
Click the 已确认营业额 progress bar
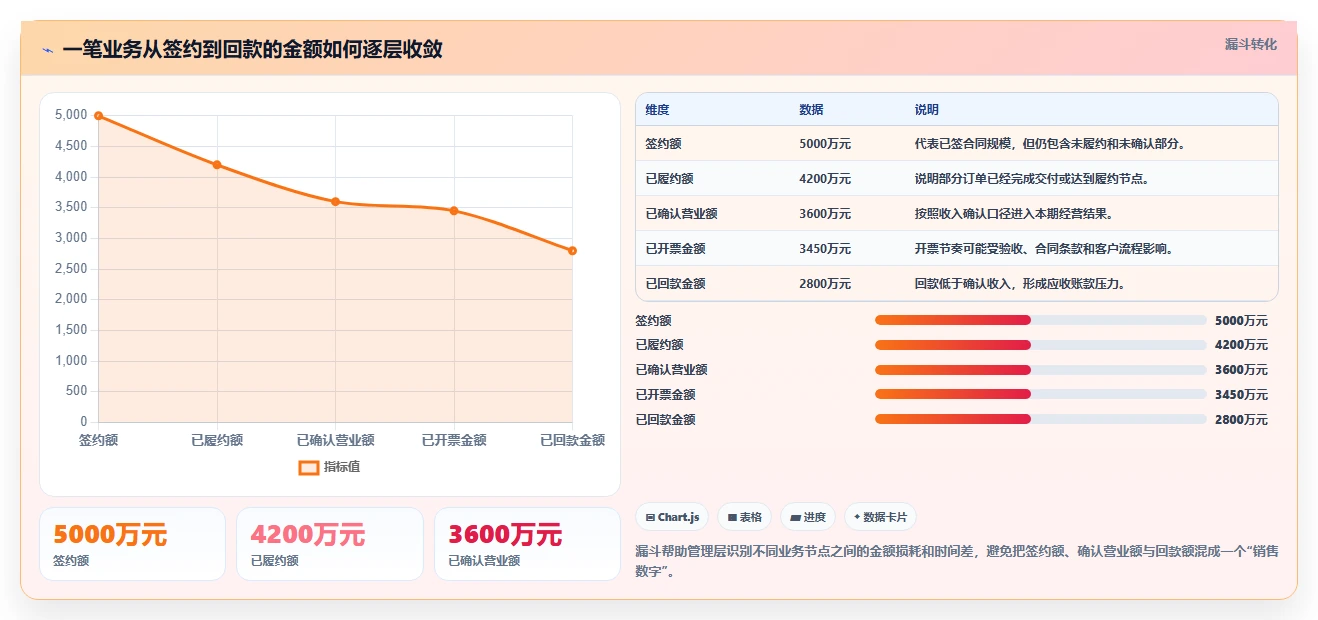tap(1040, 370)
